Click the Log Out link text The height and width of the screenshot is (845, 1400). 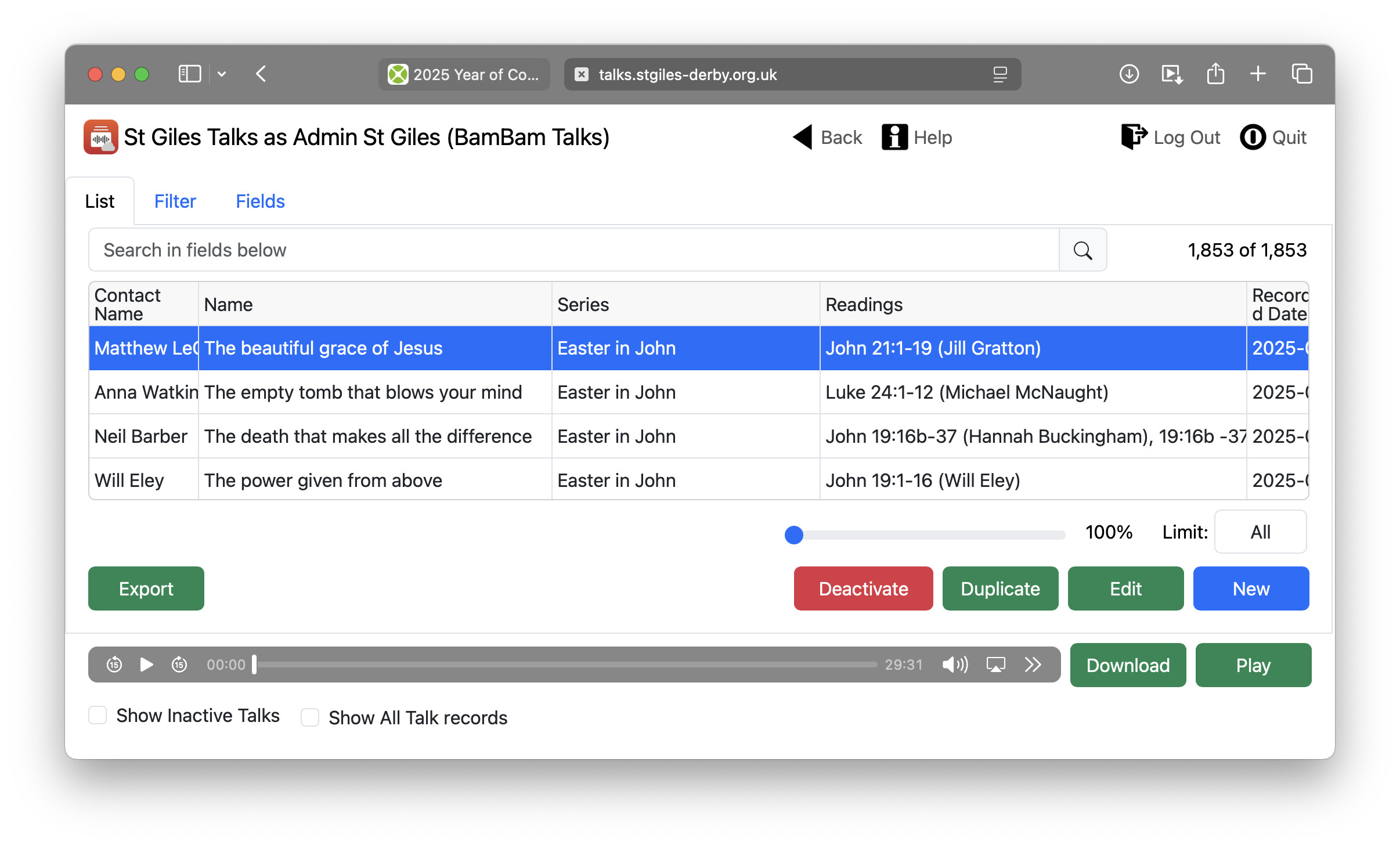[x=1186, y=138]
